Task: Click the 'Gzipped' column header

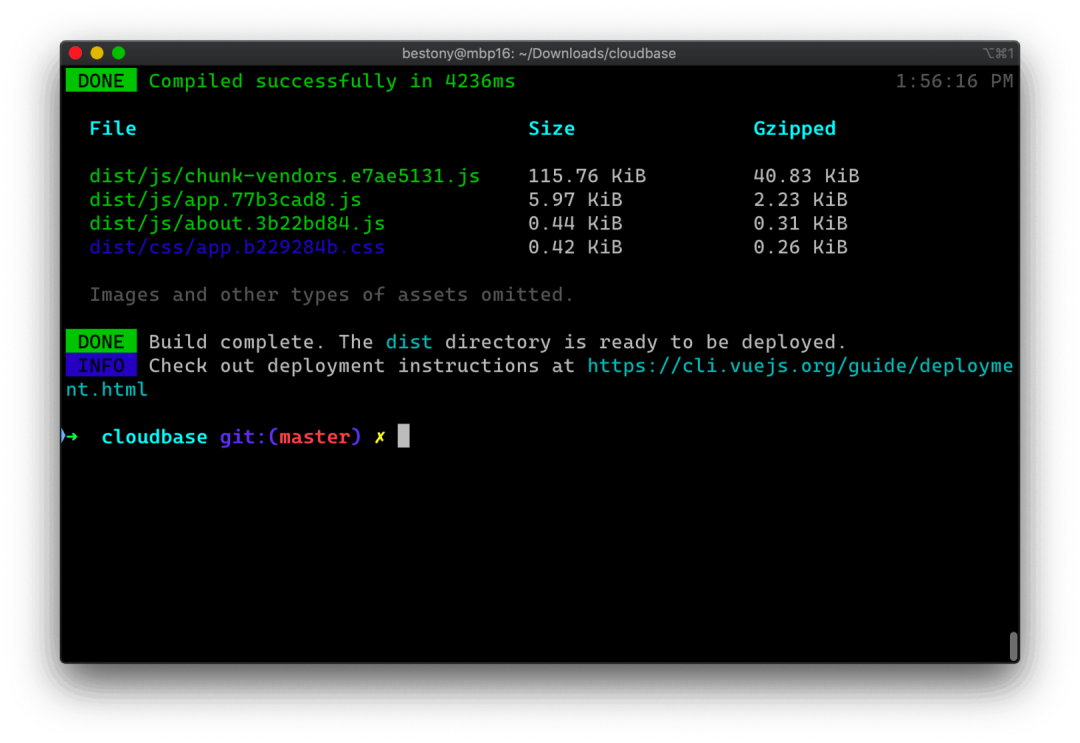Action: pyautogui.click(x=794, y=129)
